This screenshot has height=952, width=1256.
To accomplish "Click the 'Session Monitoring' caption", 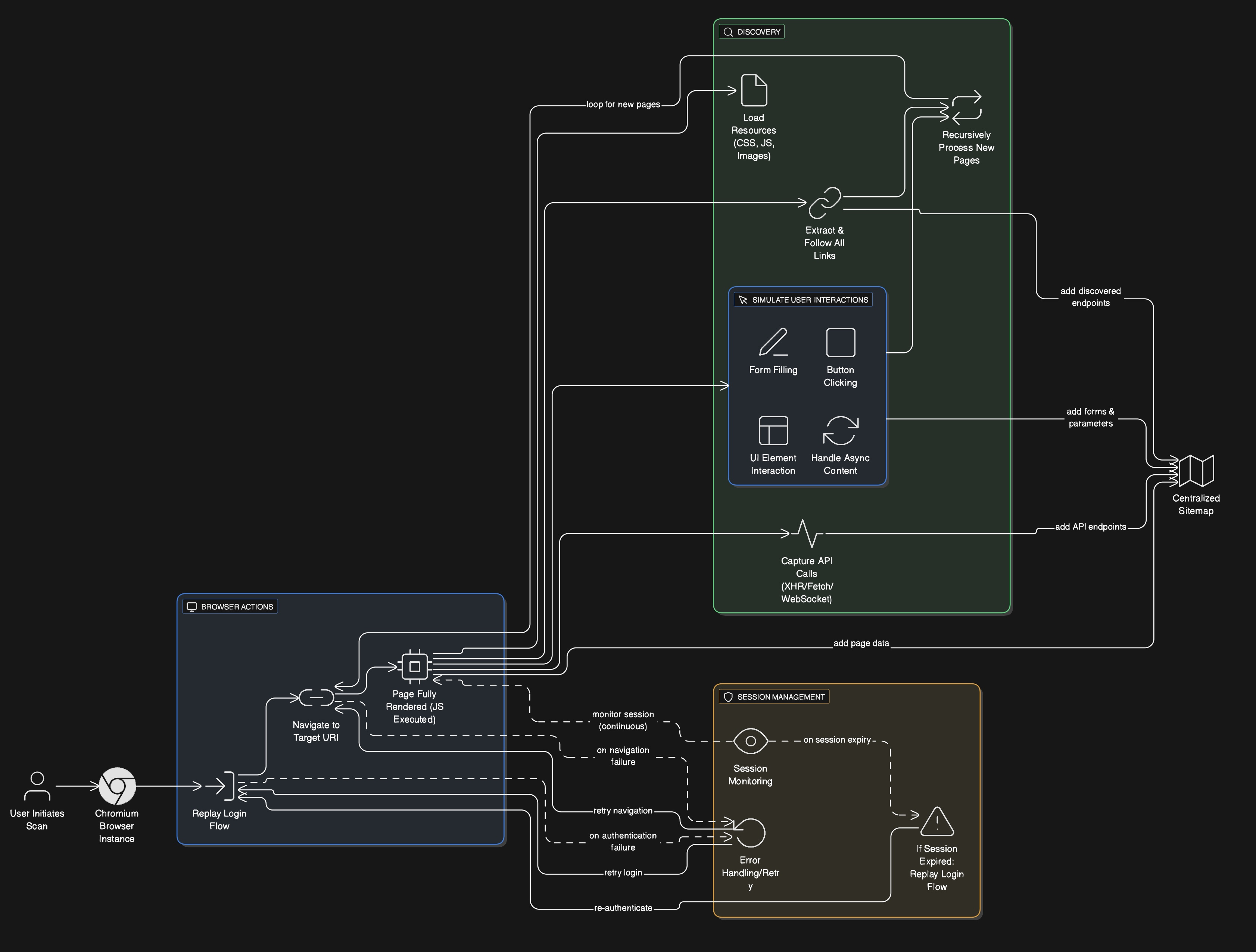I will click(751, 775).
